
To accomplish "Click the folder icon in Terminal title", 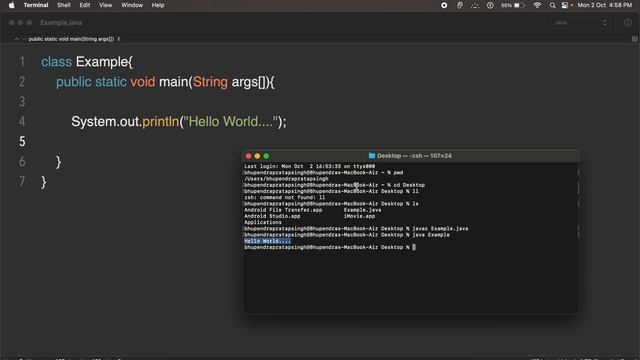I will click(372, 156).
